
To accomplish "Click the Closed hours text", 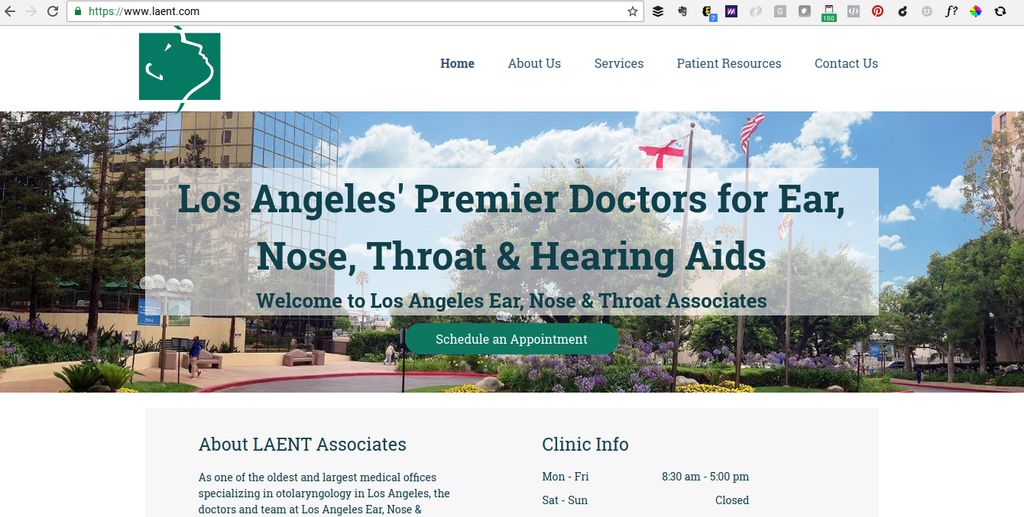I will click(x=732, y=500).
